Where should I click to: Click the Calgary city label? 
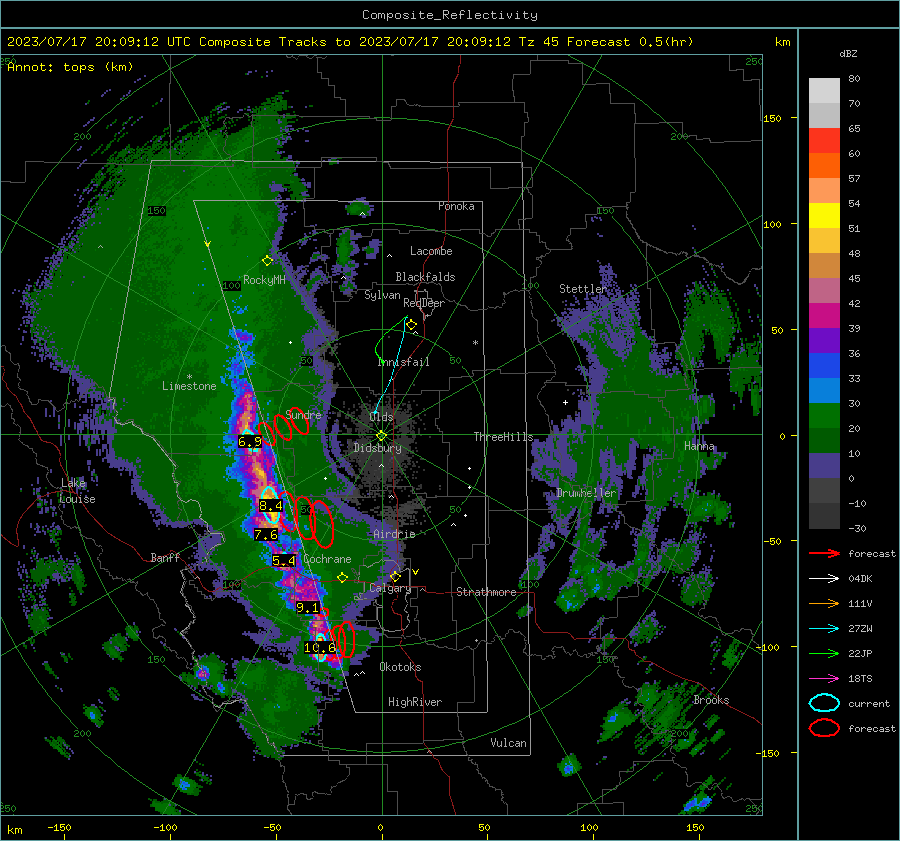pyautogui.click(x=390, y=588)
